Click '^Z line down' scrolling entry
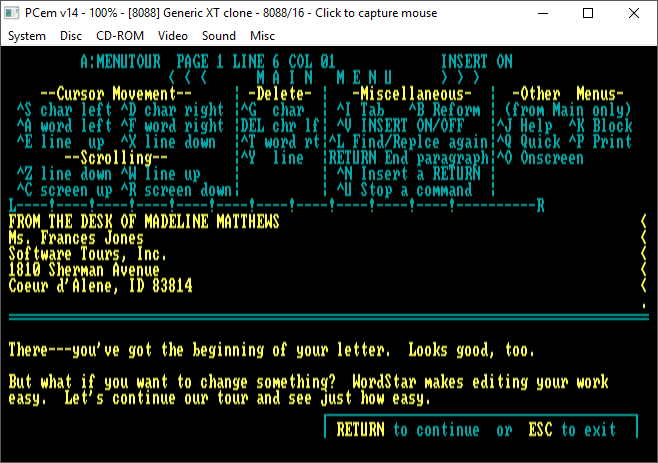658x463 pixels. tap(64, 174)
